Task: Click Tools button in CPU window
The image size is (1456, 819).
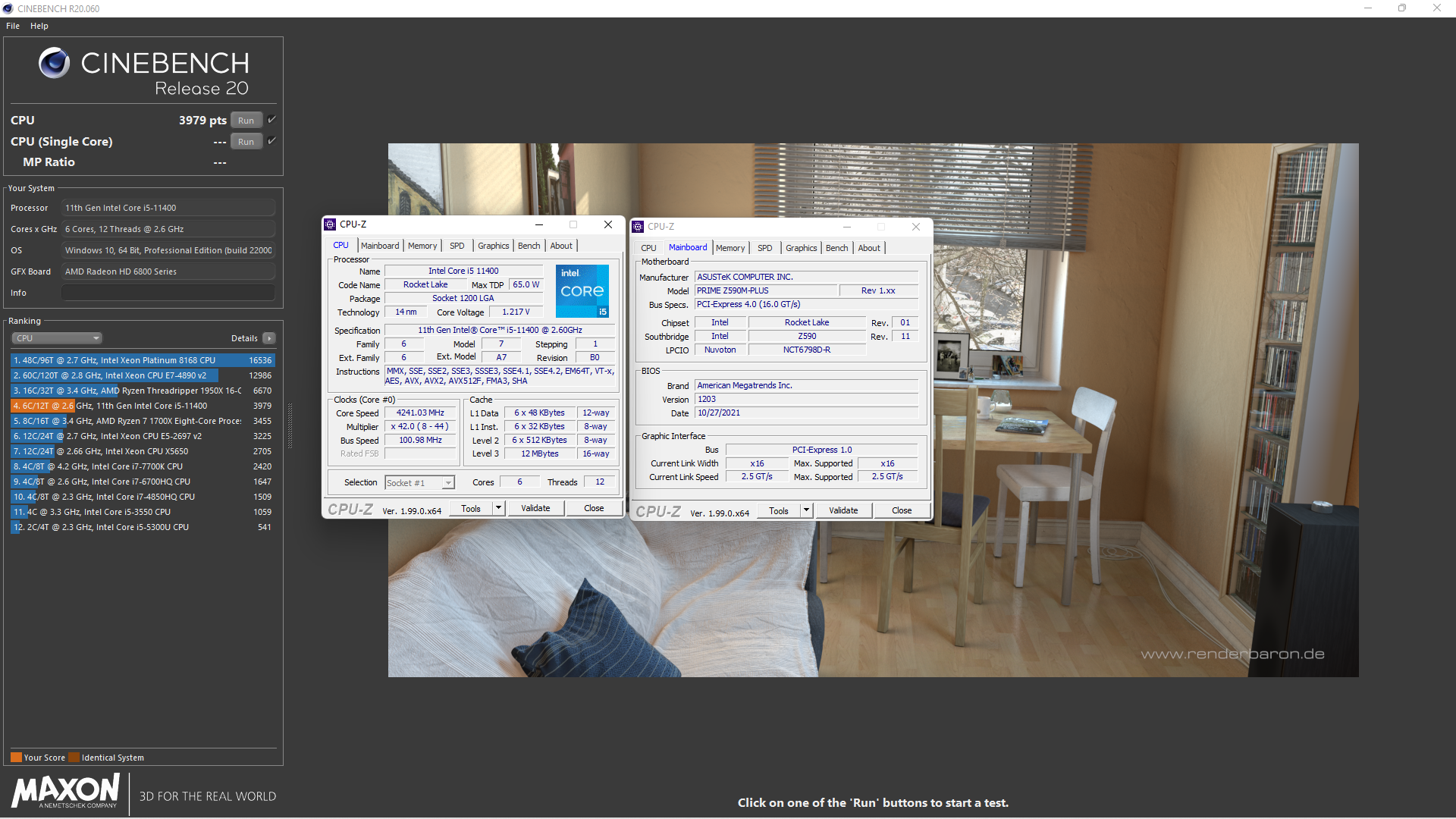Action: point(471,508)
